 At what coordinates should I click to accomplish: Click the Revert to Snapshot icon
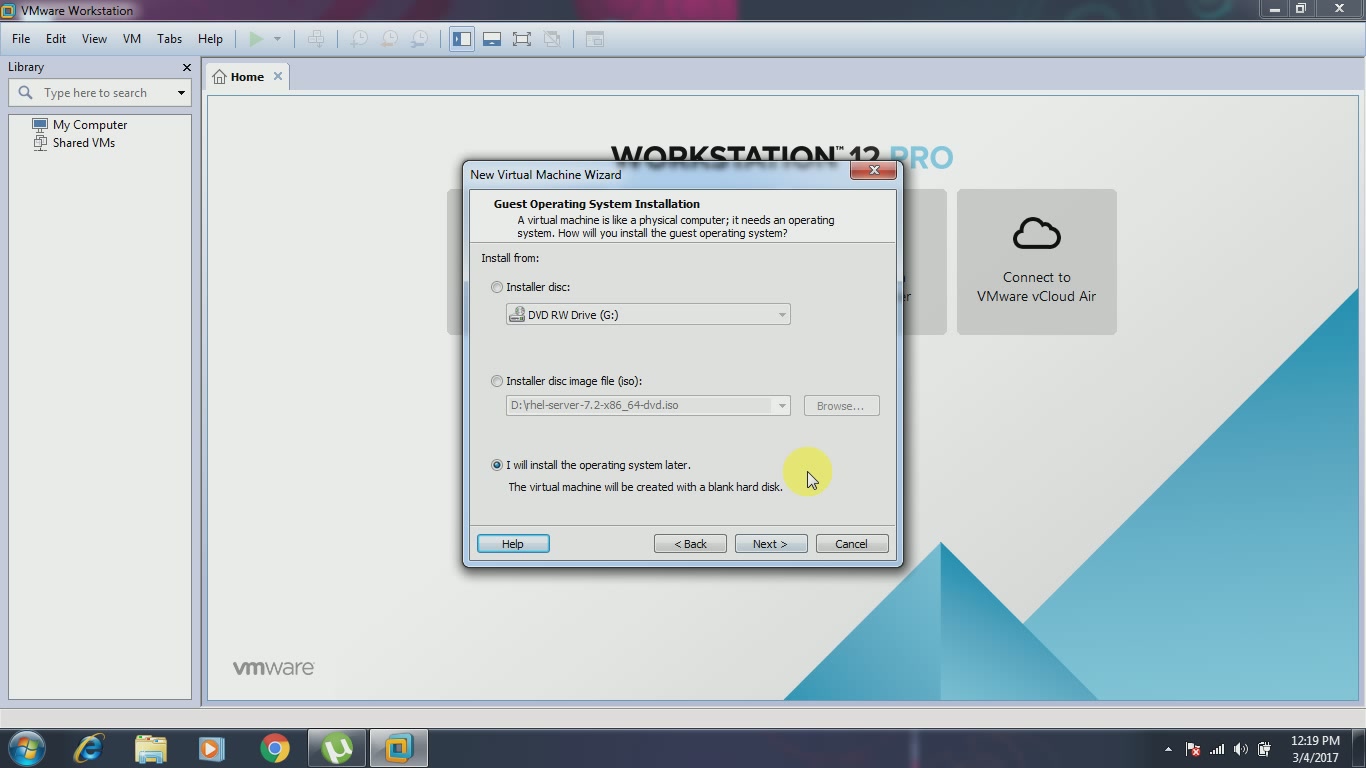click(x=389, y=39)
